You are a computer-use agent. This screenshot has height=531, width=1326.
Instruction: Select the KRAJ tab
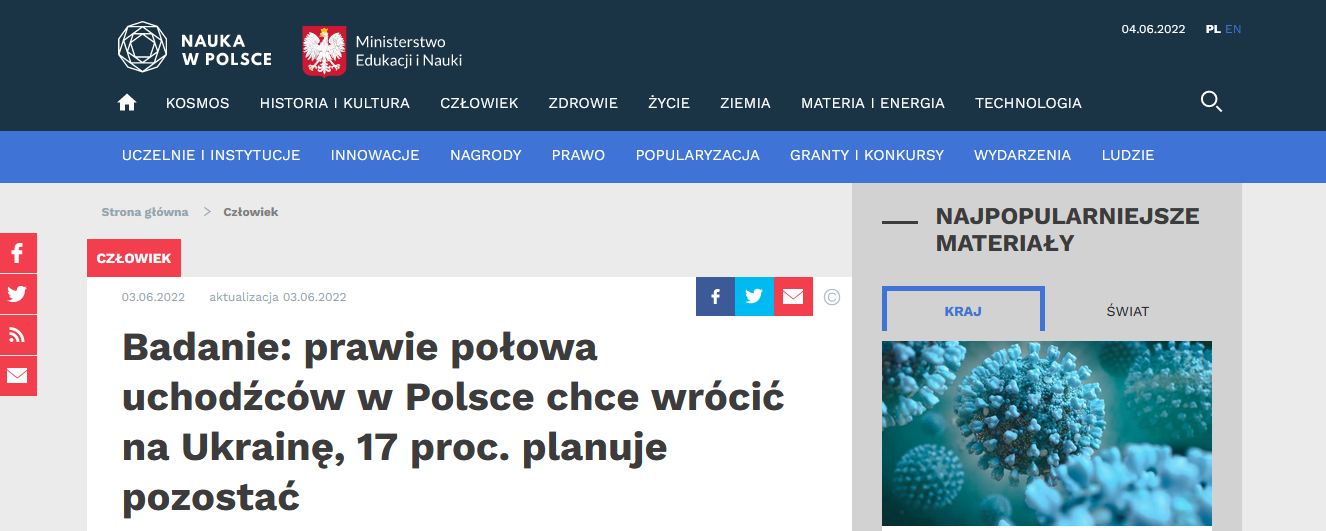(963, 311)
